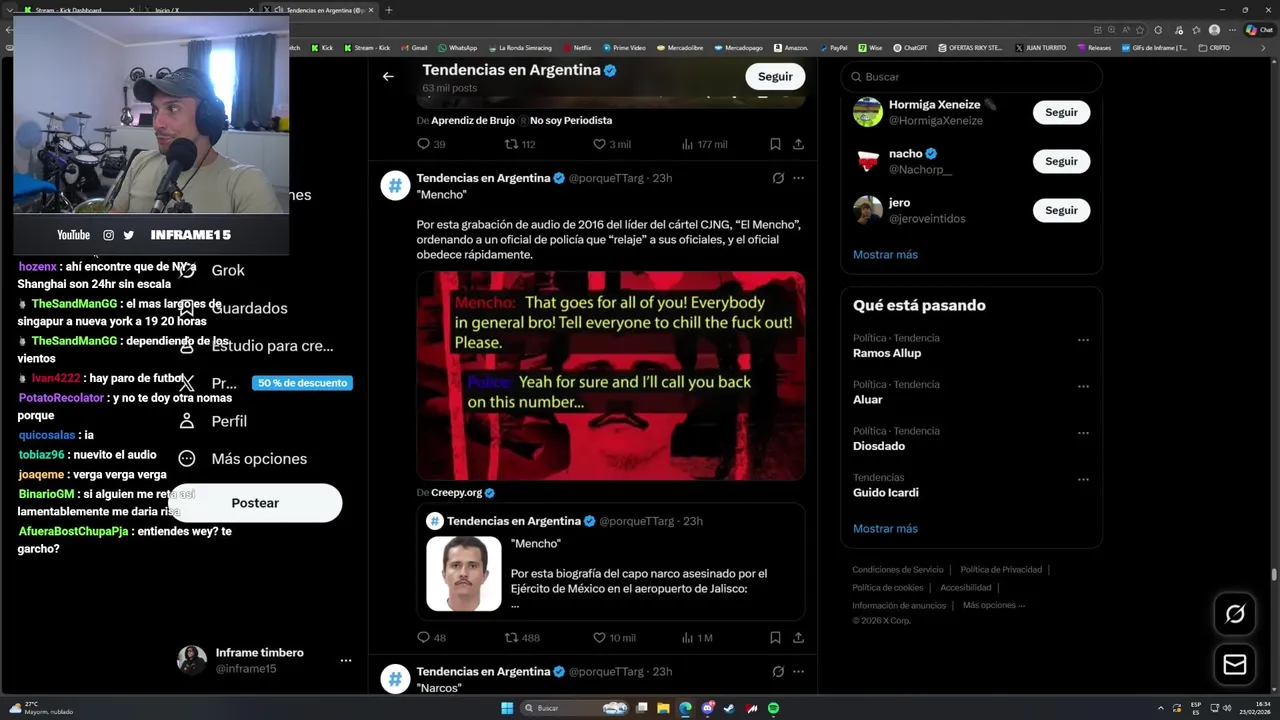This screenshot has width=1280, height=720.
Task: Open Grok actions icon on the Mencho post
Action: [778, 178]
